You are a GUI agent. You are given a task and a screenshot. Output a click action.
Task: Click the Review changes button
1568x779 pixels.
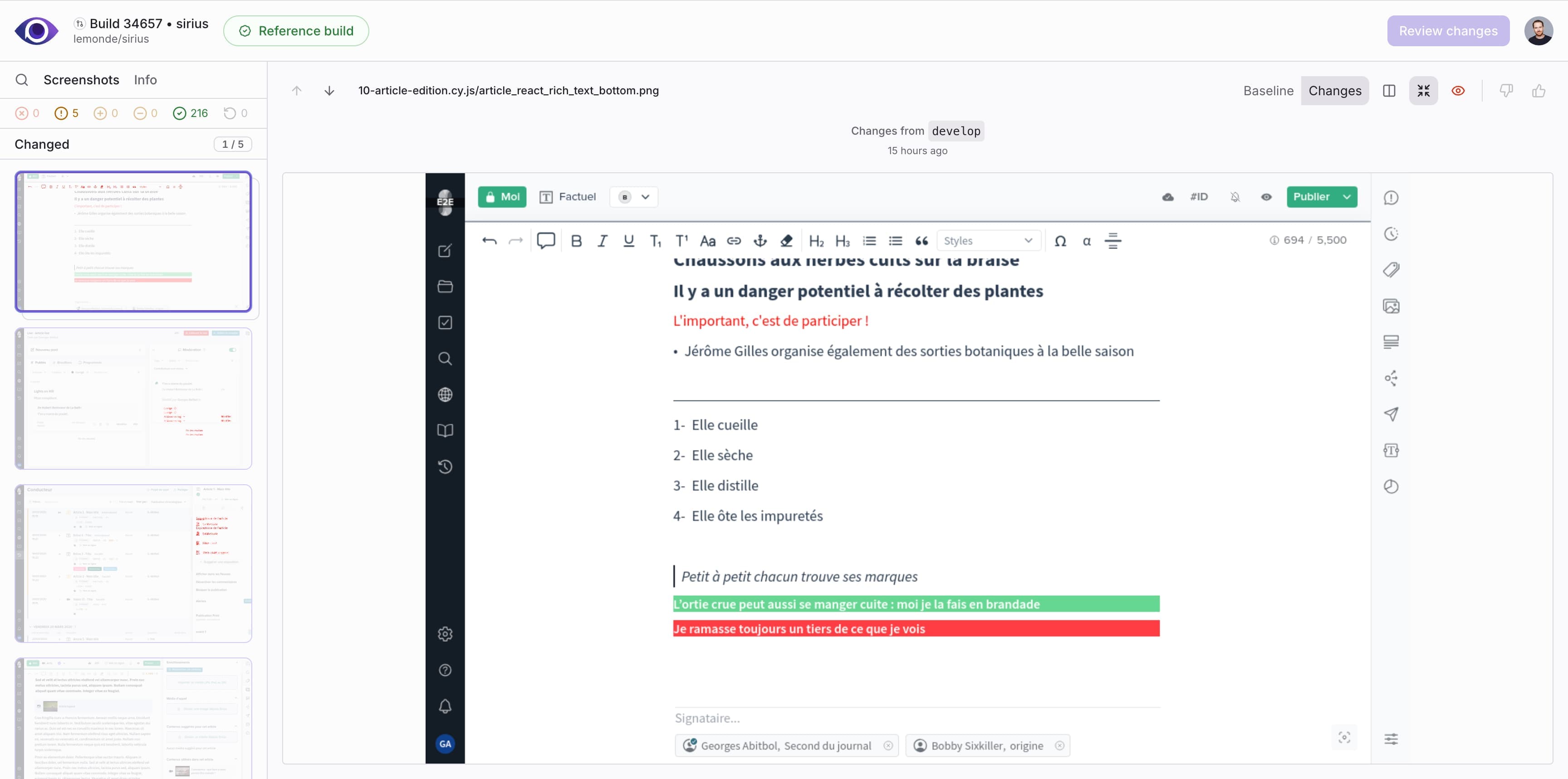1448,31
